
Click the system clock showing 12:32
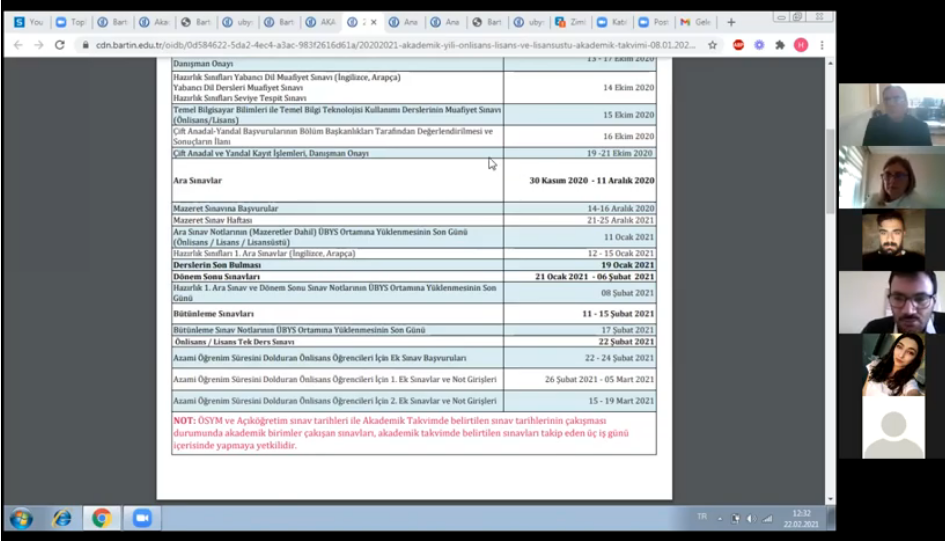pyautogui.click(x=802, y=518)
